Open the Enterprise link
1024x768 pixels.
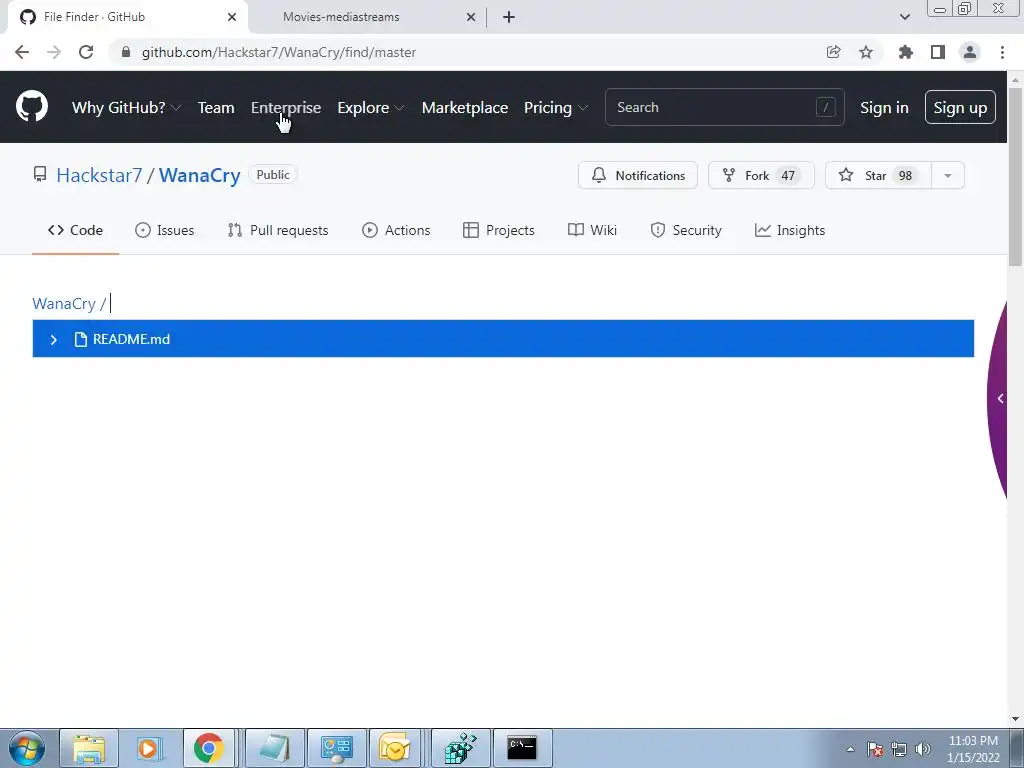pyautogui.click(x=286, y=108)
